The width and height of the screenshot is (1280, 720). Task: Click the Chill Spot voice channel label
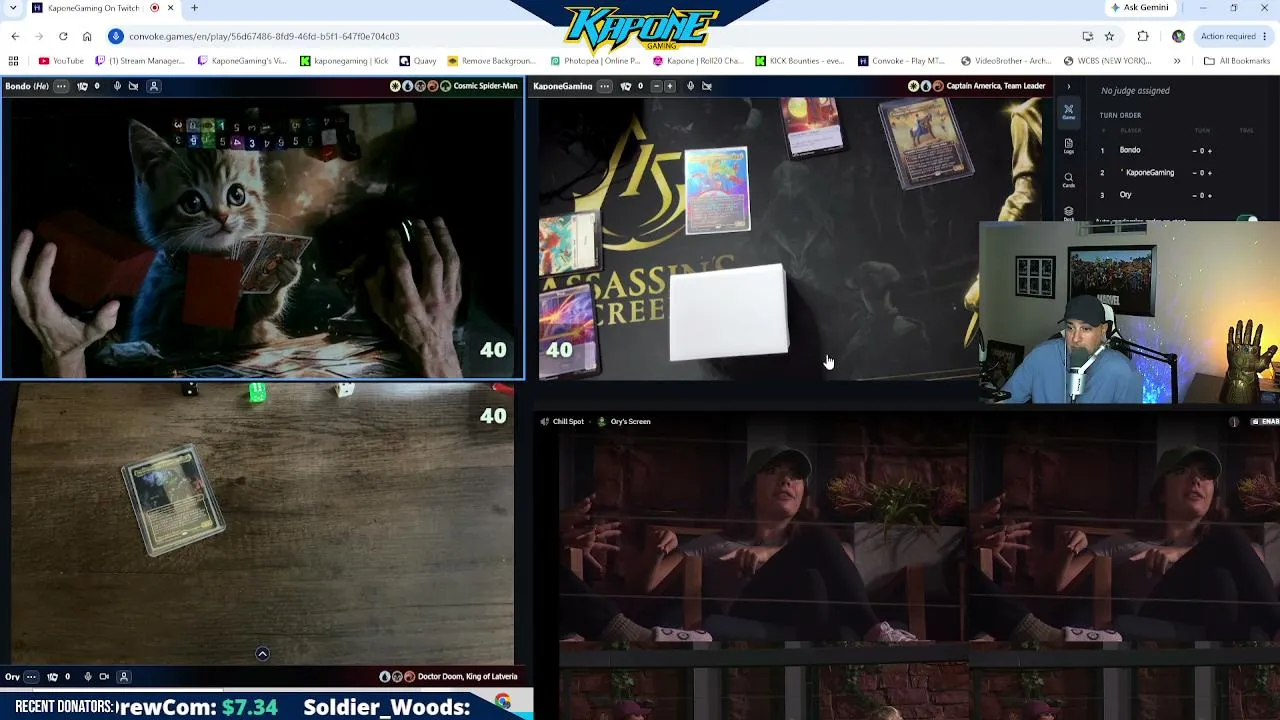point(568,422)
